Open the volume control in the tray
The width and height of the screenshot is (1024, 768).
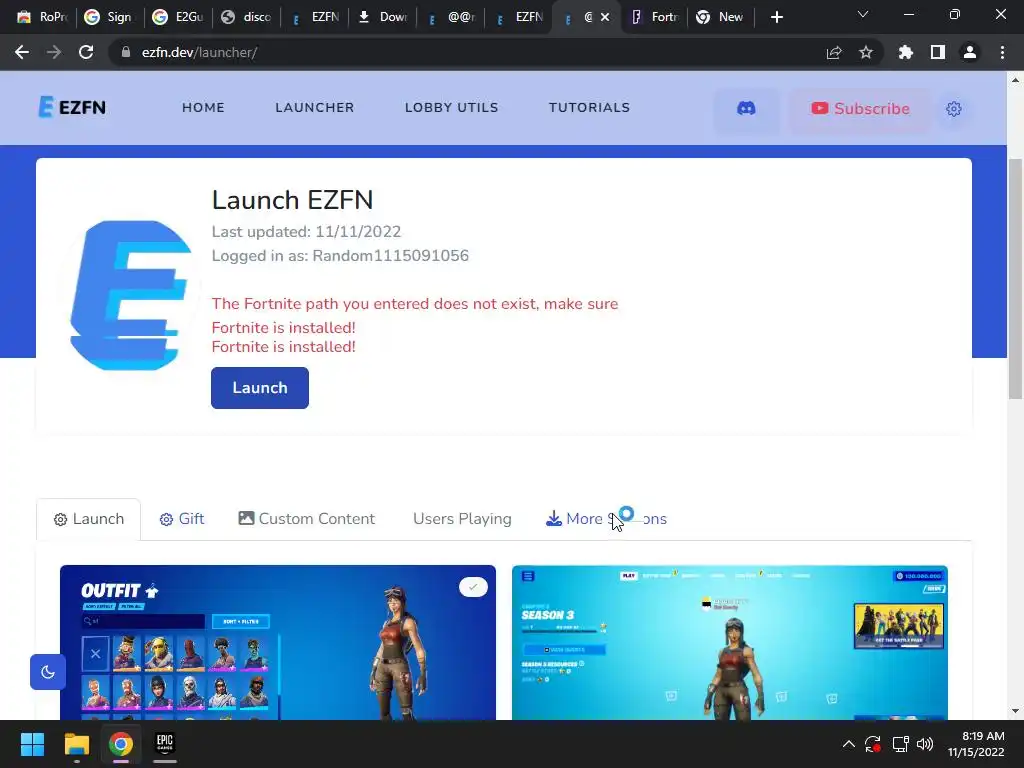(x=925, y=744)
